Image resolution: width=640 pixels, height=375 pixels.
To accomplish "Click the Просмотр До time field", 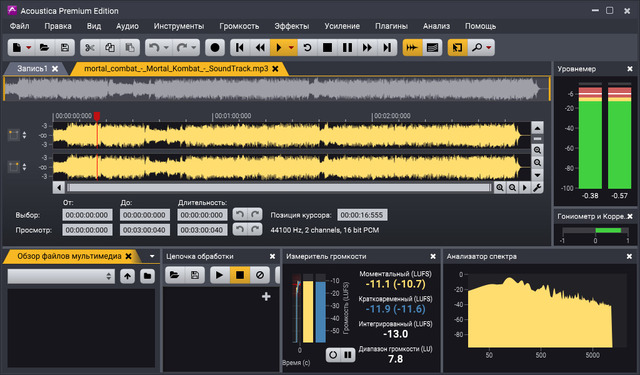I will point(144,230).
